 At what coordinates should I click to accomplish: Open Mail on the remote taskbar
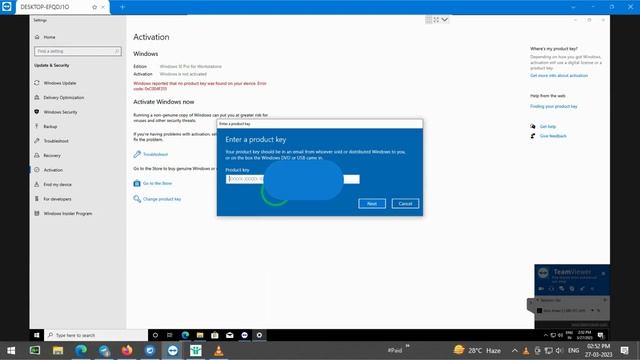click(230, 335)
